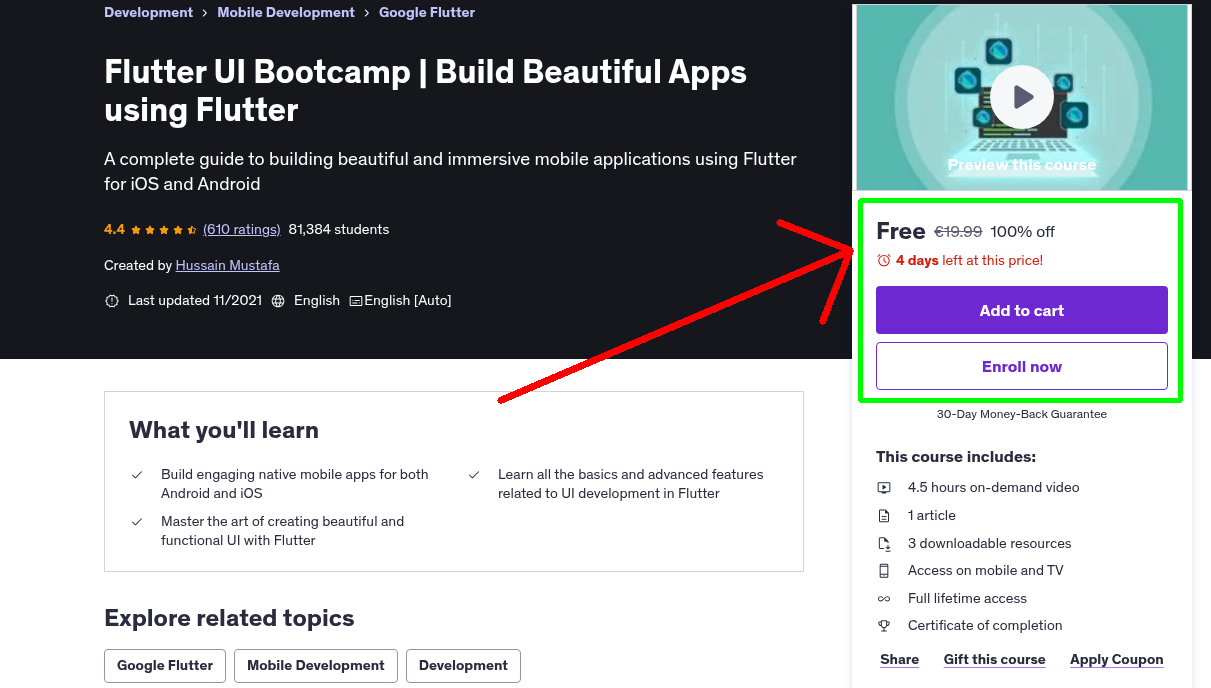This screenshot has height=688, width=1211.
Task: Click the on-demand video icon
Action: [x=884, y=488]
